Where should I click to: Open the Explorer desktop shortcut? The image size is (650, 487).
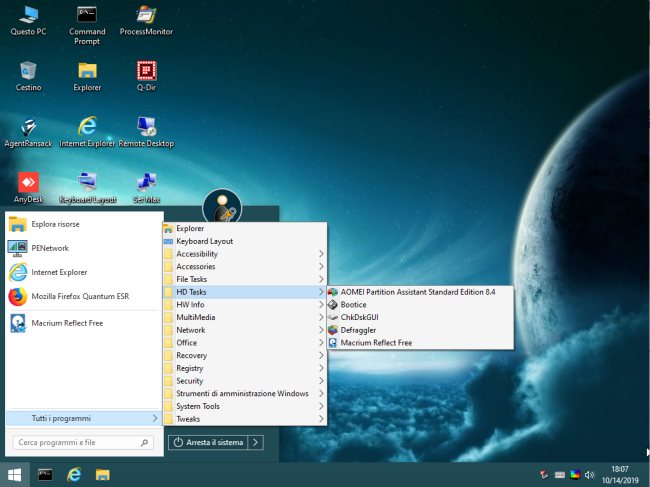click(87, 76)
